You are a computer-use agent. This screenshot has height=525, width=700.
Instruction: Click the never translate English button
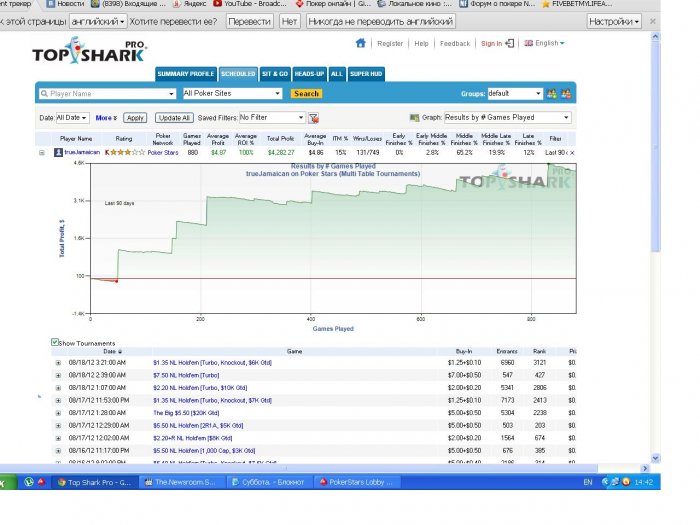tap(380, 21)
